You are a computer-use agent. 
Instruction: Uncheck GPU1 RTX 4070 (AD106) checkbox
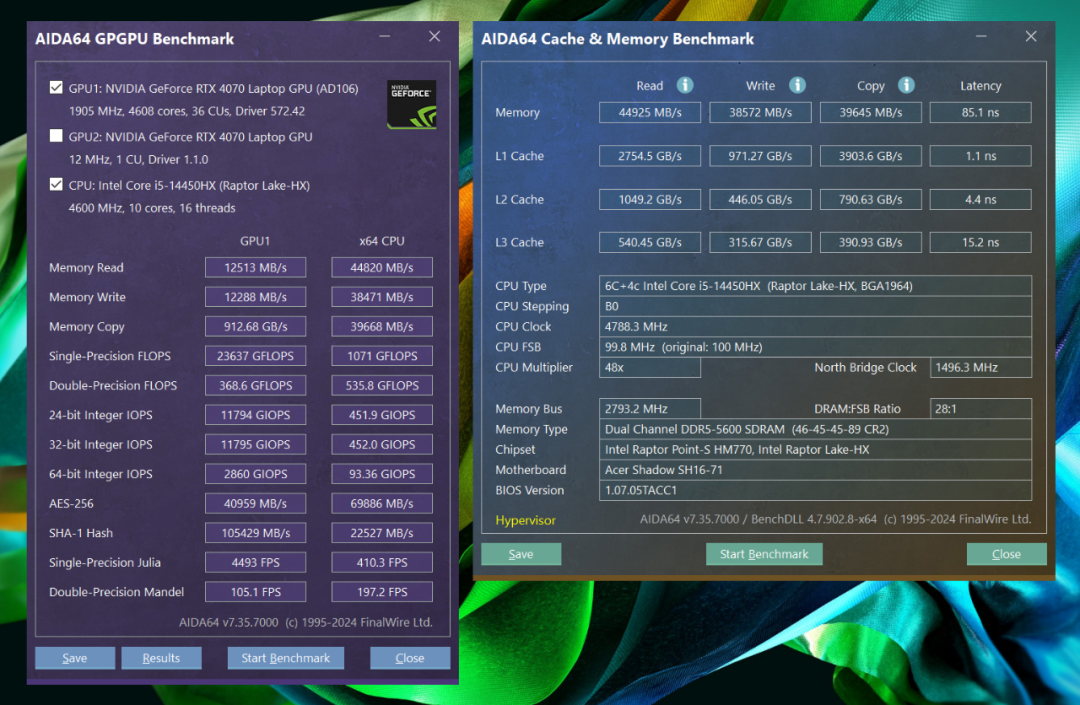pos(56,87)
